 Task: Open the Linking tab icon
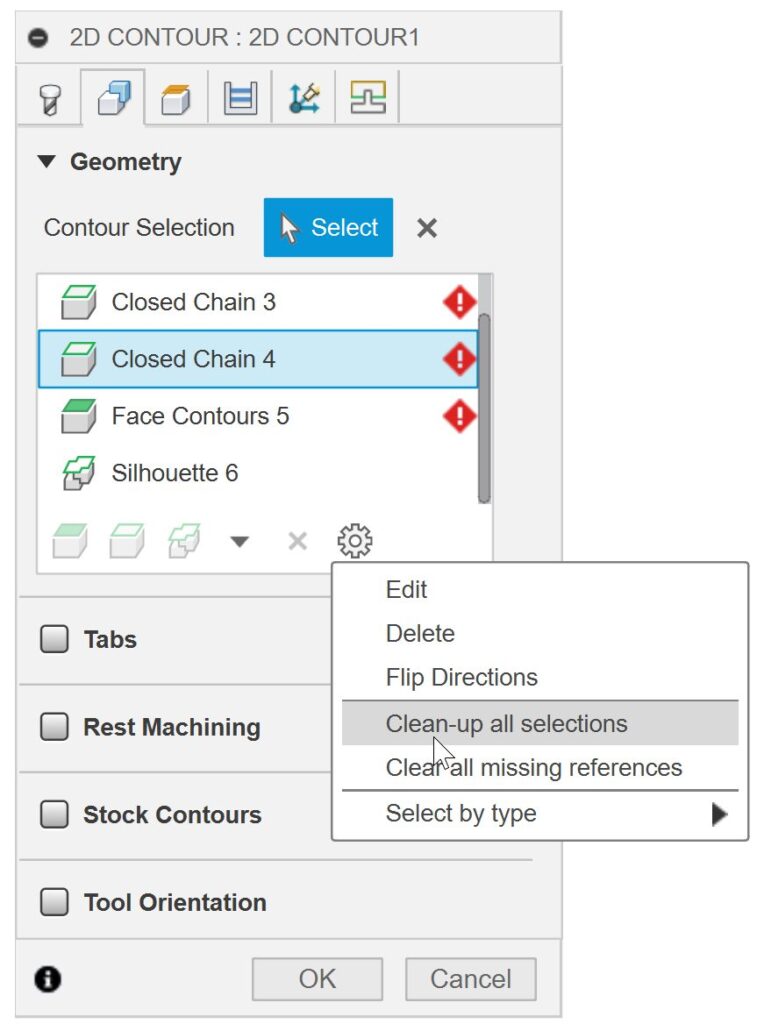(367, 99)
